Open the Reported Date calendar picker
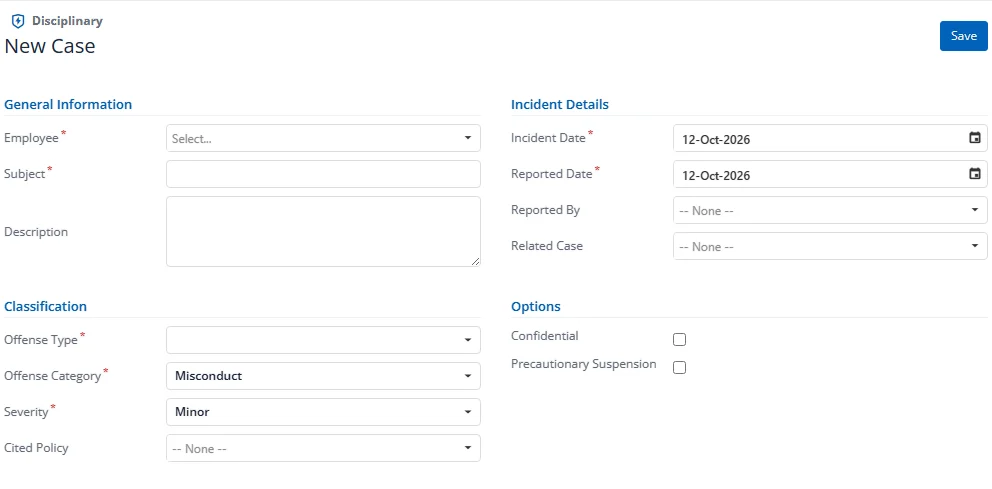The height and width of the screenshot is (489, 992). pos(975,174)
